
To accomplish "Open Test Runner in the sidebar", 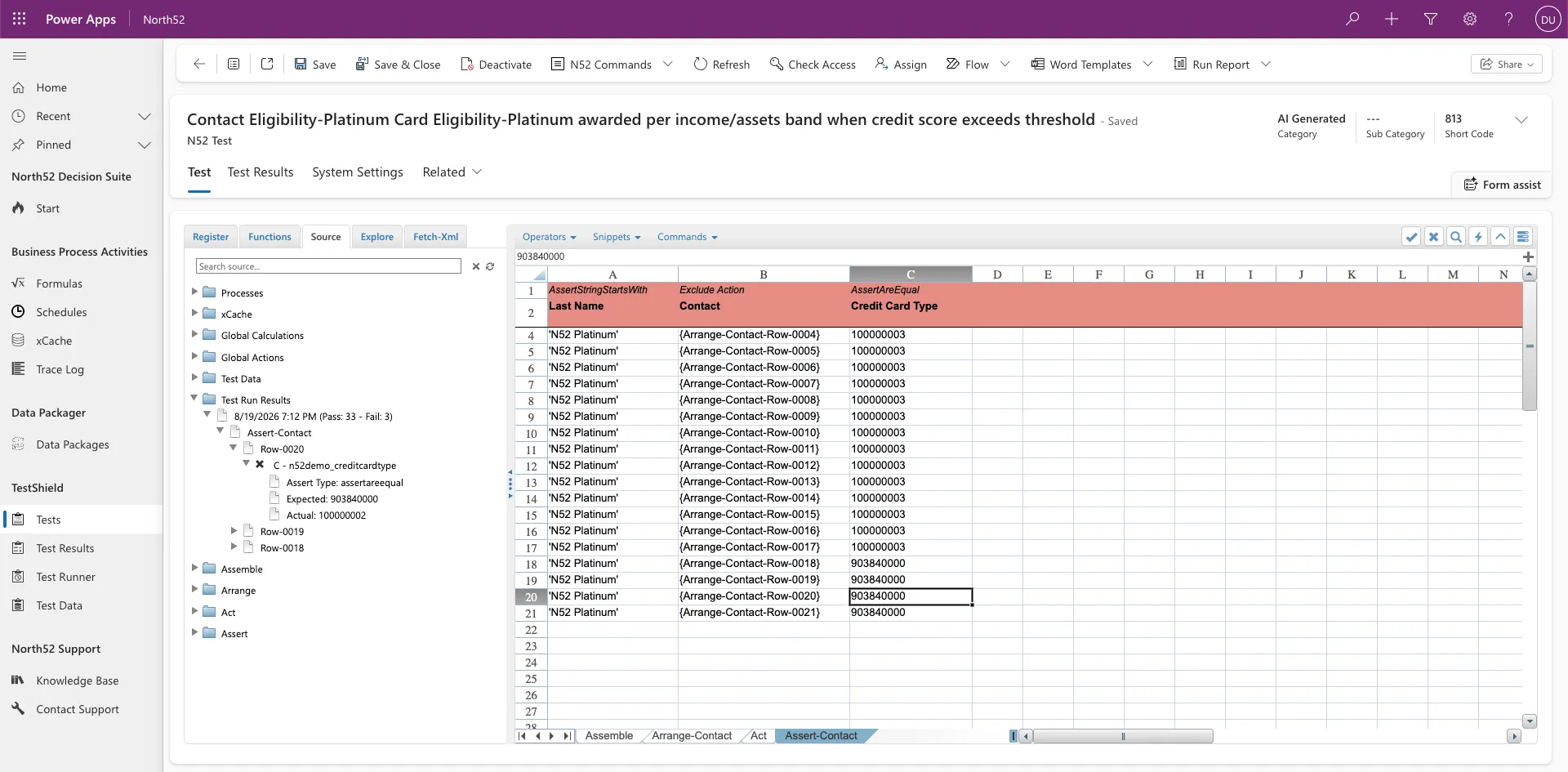I will pos(65,577).
